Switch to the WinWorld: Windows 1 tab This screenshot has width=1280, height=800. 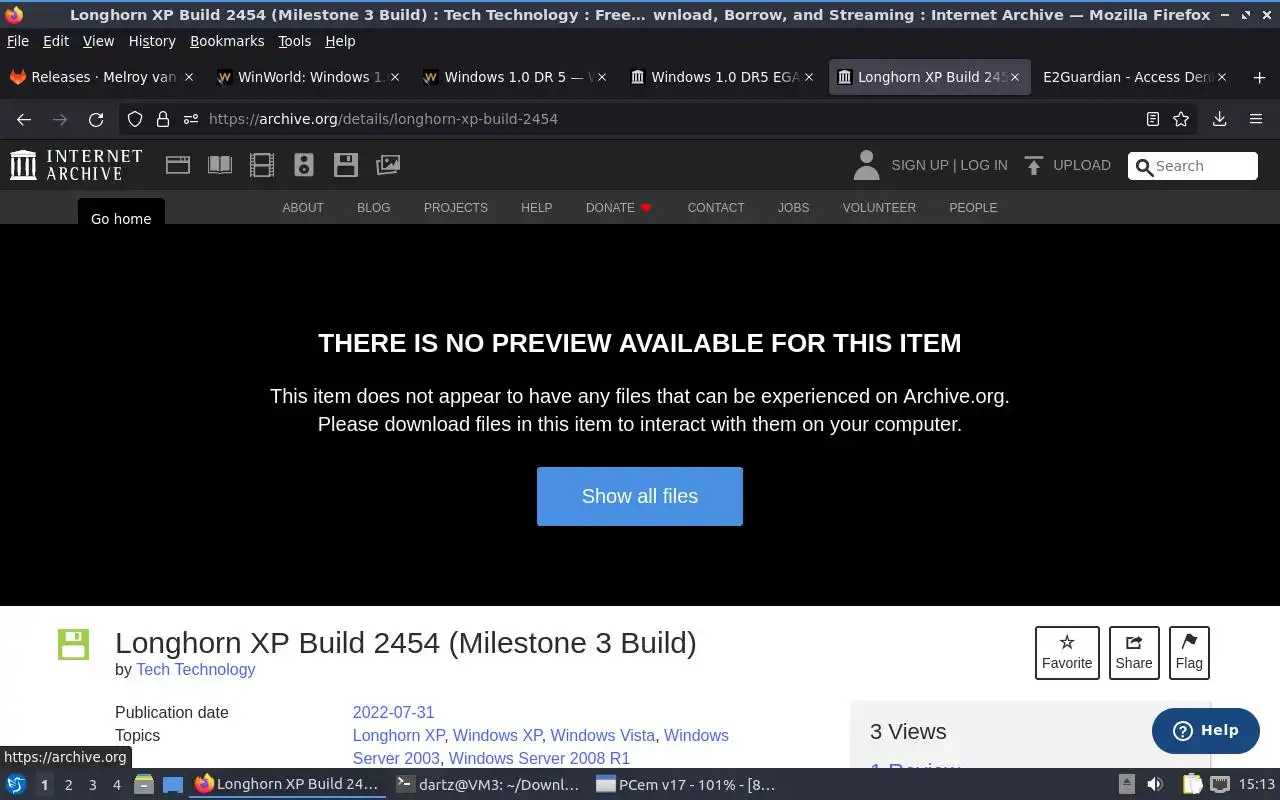click(x=309, y=77)
